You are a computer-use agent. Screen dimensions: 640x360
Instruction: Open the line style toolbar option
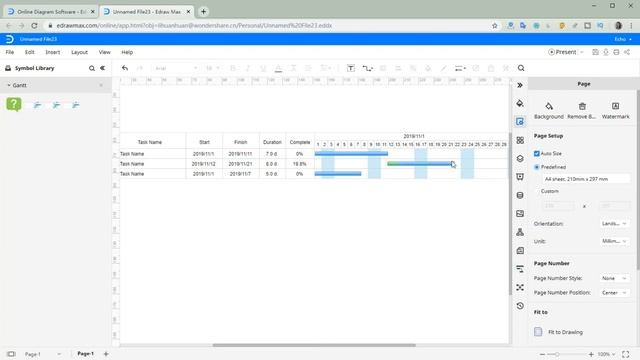(460, 68)
